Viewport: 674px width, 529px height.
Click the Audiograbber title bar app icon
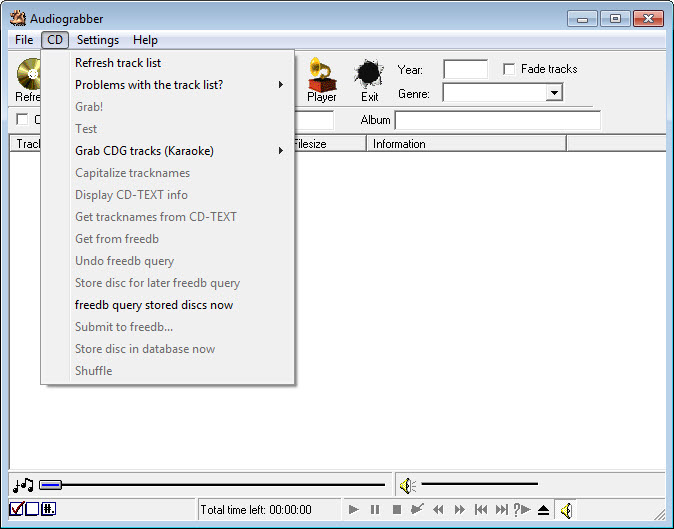pyautogui.click(x=18, y=18)
